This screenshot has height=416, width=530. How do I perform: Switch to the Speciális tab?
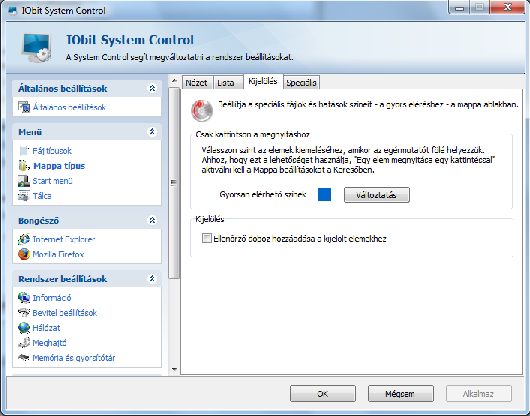(x=301, y=82)
